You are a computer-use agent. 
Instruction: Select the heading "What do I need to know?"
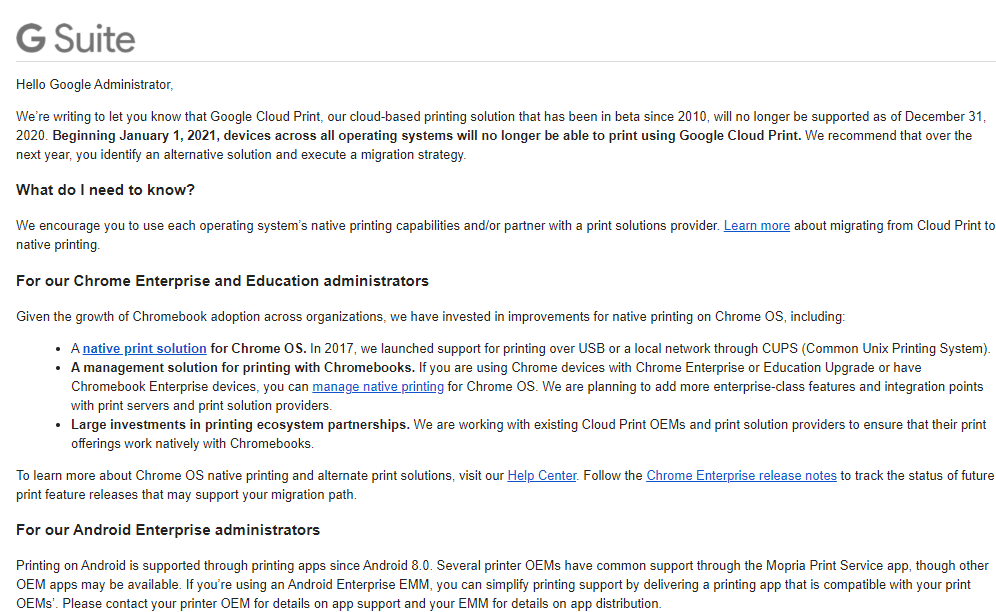(x=105, y=190)
